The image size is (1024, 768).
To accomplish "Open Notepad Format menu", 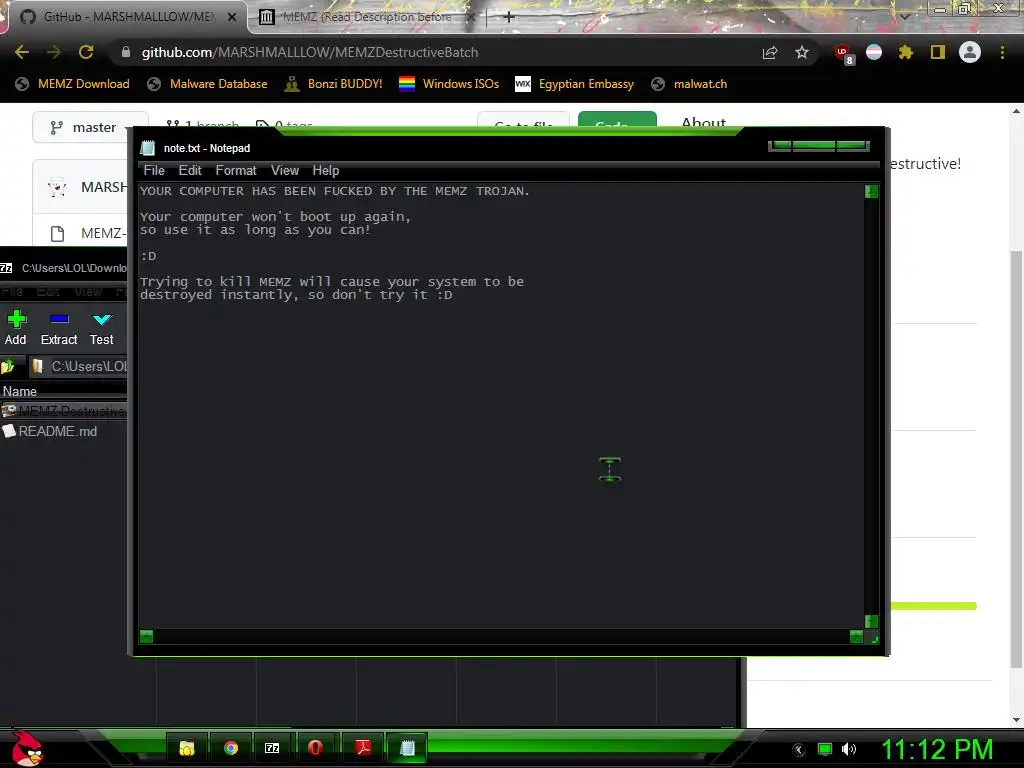I will coord(236,170).
